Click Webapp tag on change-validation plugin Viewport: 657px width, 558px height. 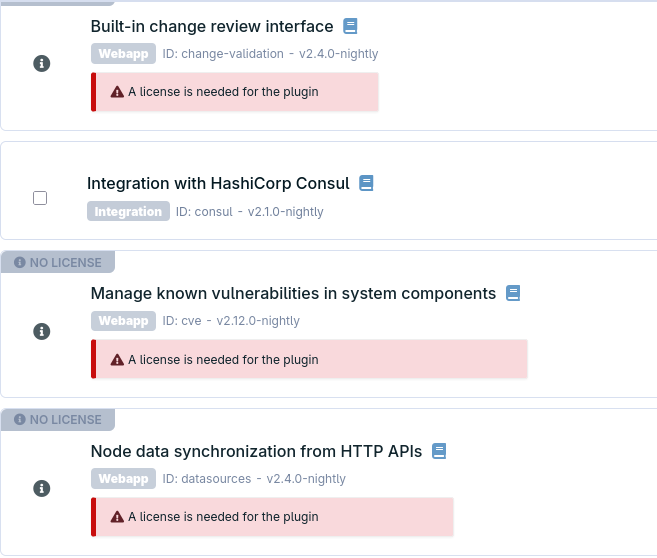pos(123,54)
